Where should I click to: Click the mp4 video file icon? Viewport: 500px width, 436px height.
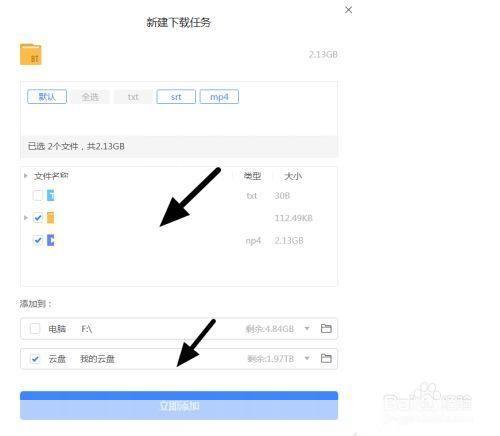(x=50, y=240)
